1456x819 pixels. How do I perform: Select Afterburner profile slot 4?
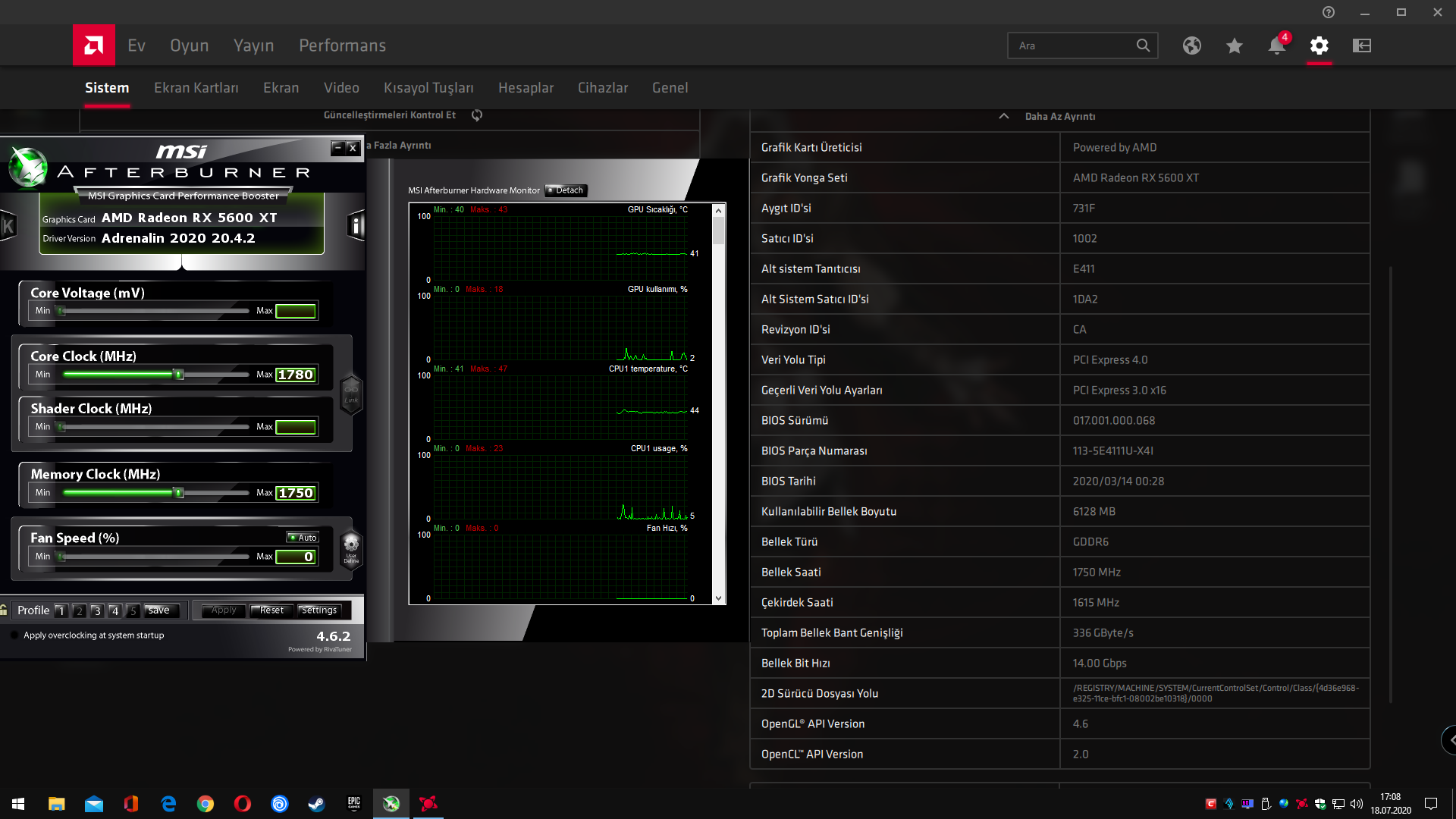(115, 610)
